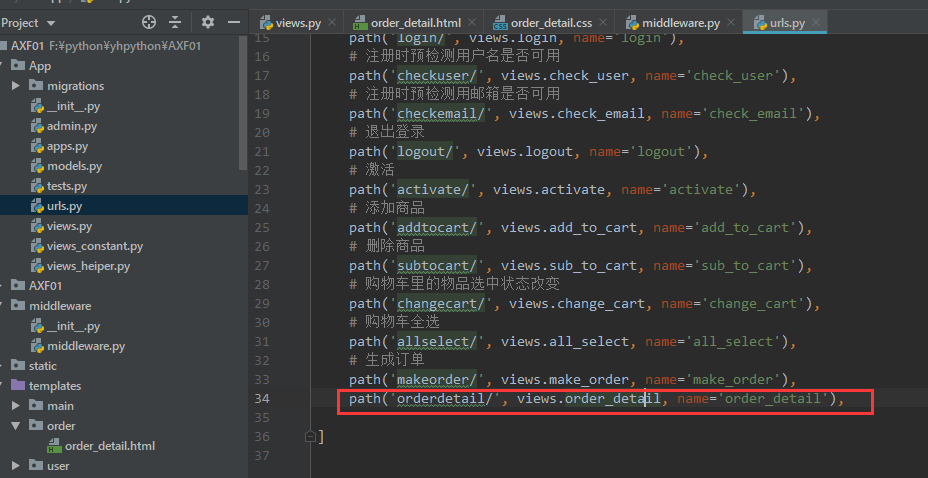The height and width of the screenshot is (478, 928).
Task: Collapse the order folder arrow
Action: [x=16, y=426]
